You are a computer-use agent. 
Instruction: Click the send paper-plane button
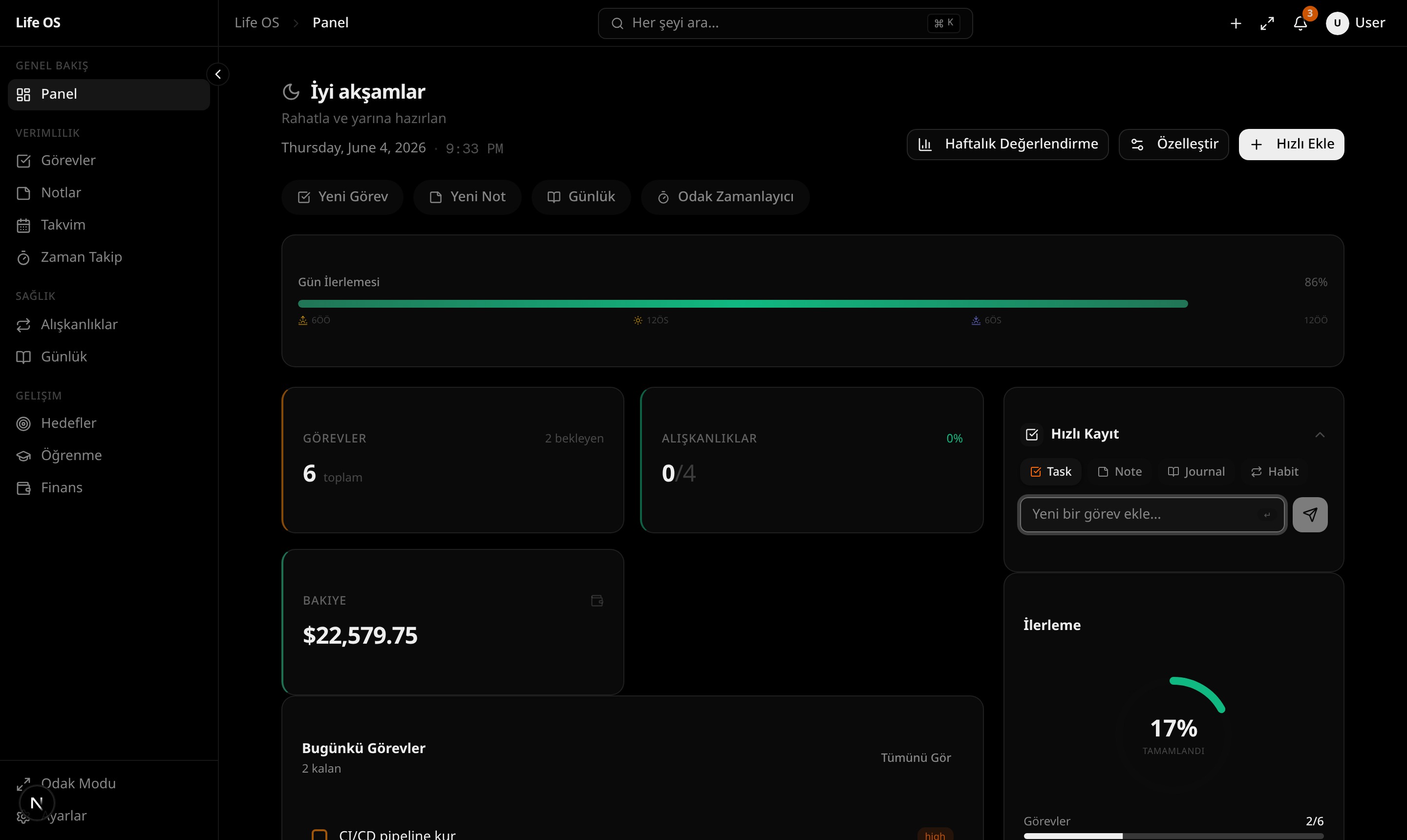[x=1310, y=515]
